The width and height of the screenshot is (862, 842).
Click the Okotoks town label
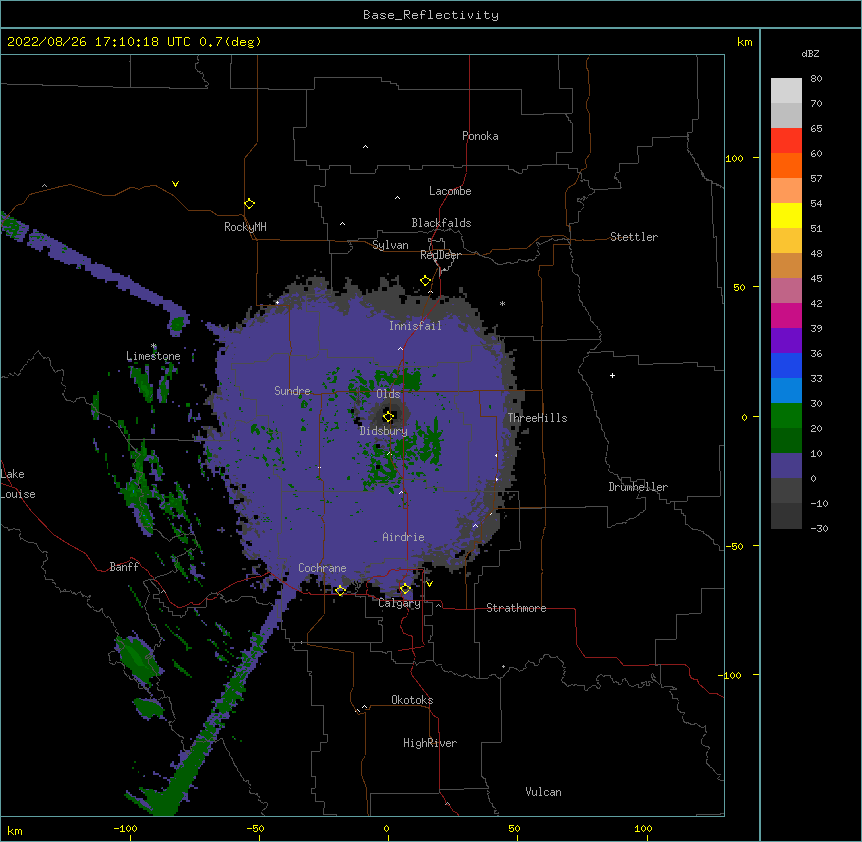412,700
